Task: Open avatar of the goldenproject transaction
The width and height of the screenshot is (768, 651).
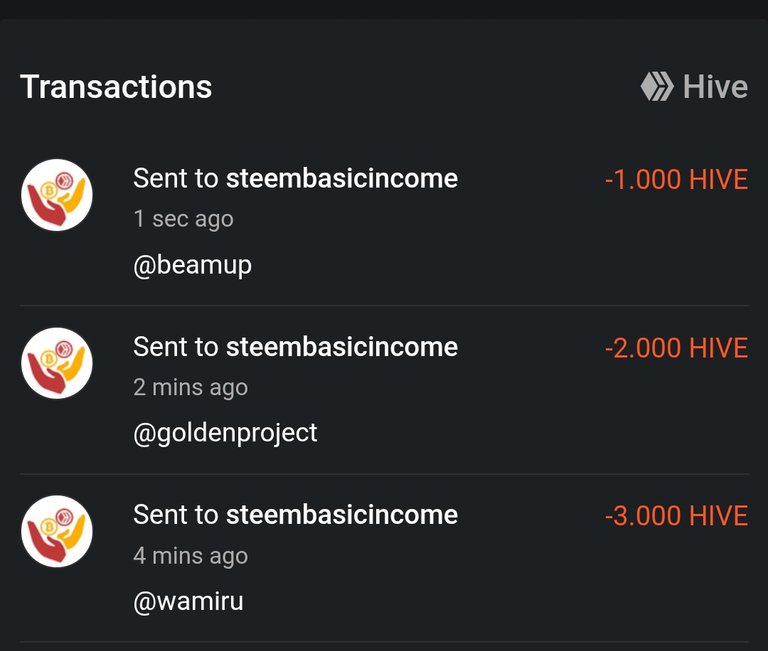Action: click(x=57, y=363)
